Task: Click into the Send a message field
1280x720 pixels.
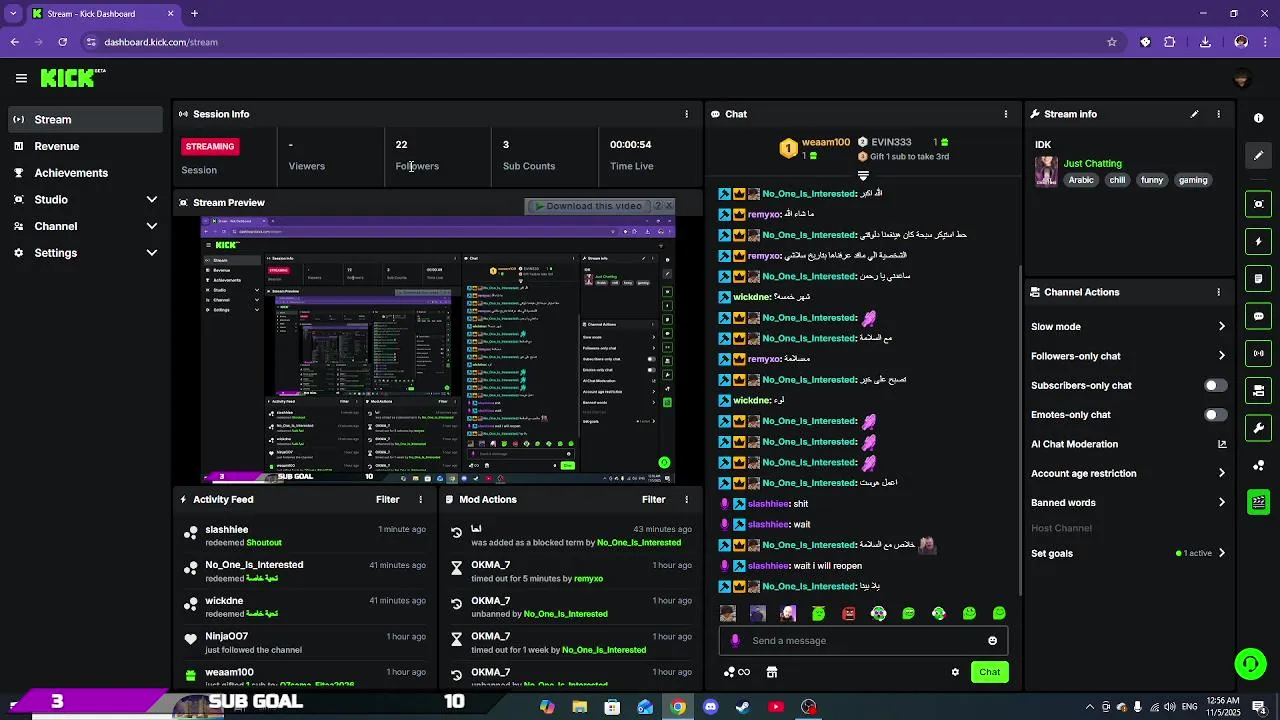Action: tap(863, 641)
